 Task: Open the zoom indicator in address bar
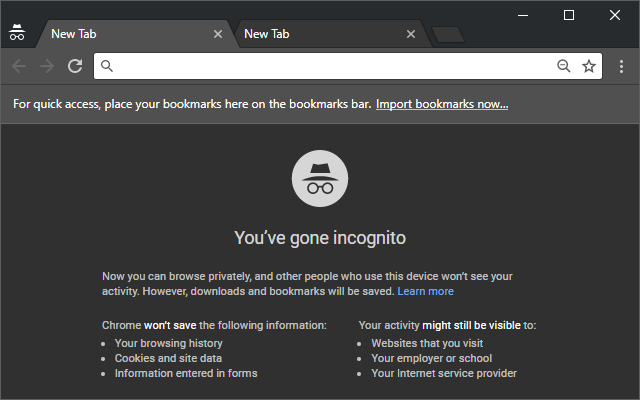(x=564, y=66)
